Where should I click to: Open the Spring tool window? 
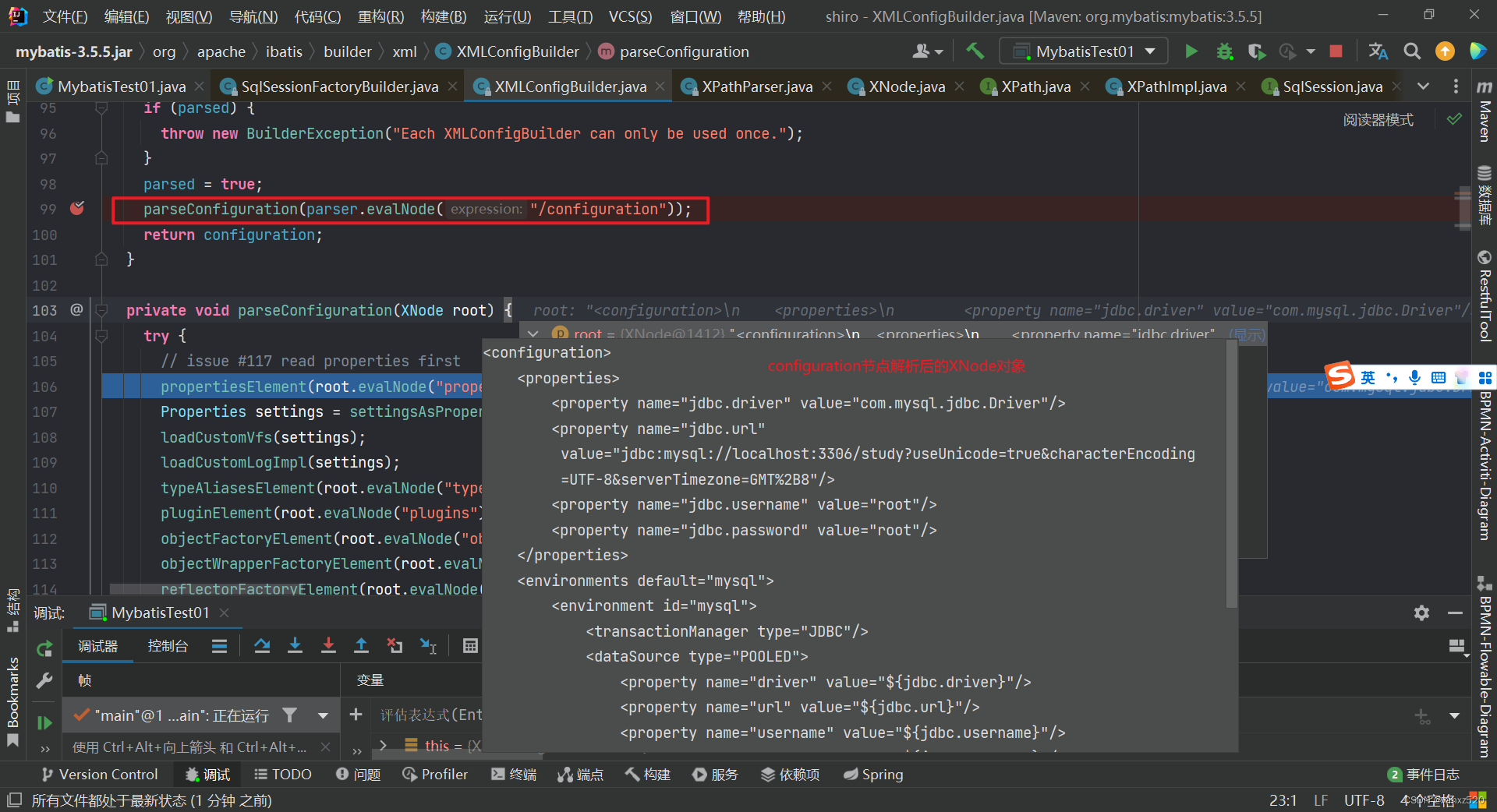[x=873, y=775]
